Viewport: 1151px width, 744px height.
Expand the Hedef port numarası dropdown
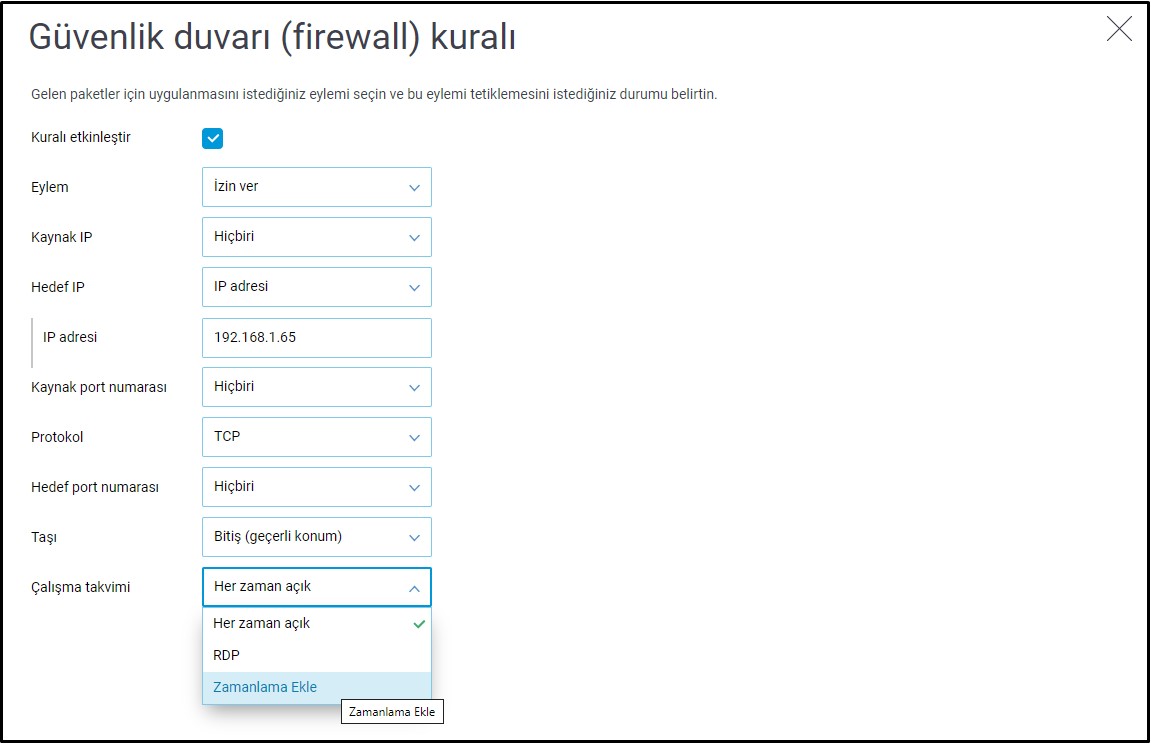[x=316, y=487]
